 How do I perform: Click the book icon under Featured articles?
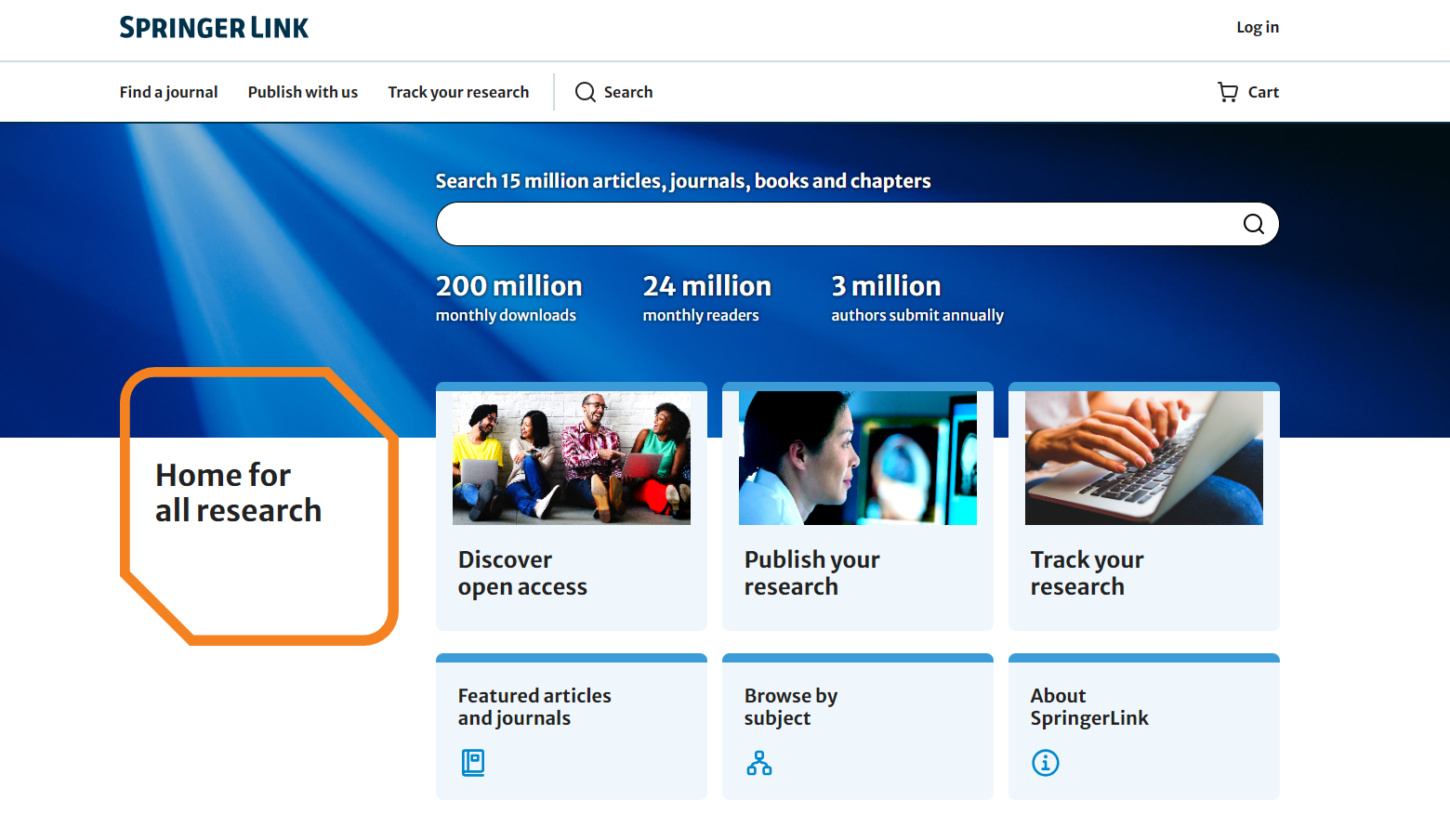[x=473, y=763]
